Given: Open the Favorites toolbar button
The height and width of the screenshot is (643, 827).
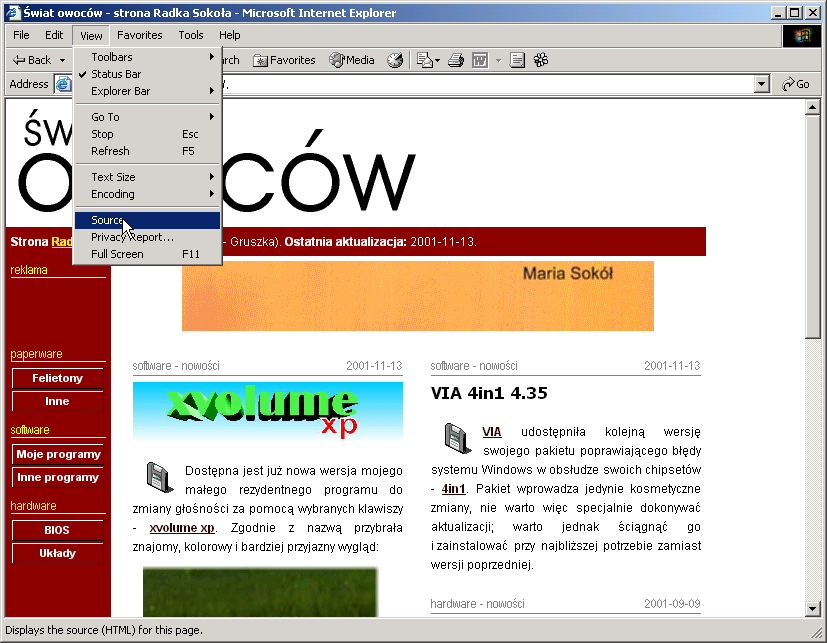Looking at the screenshot, I should 284,60.
